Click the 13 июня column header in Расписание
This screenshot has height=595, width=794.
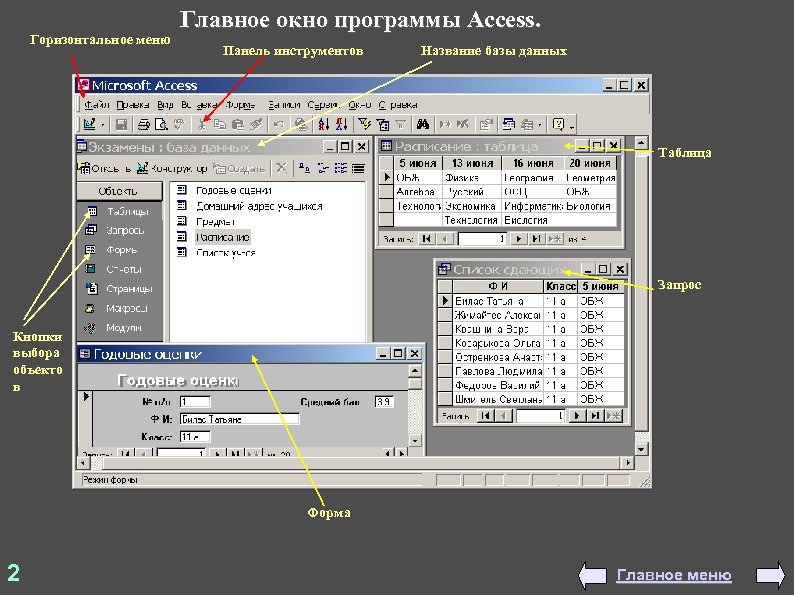point(472,163)
